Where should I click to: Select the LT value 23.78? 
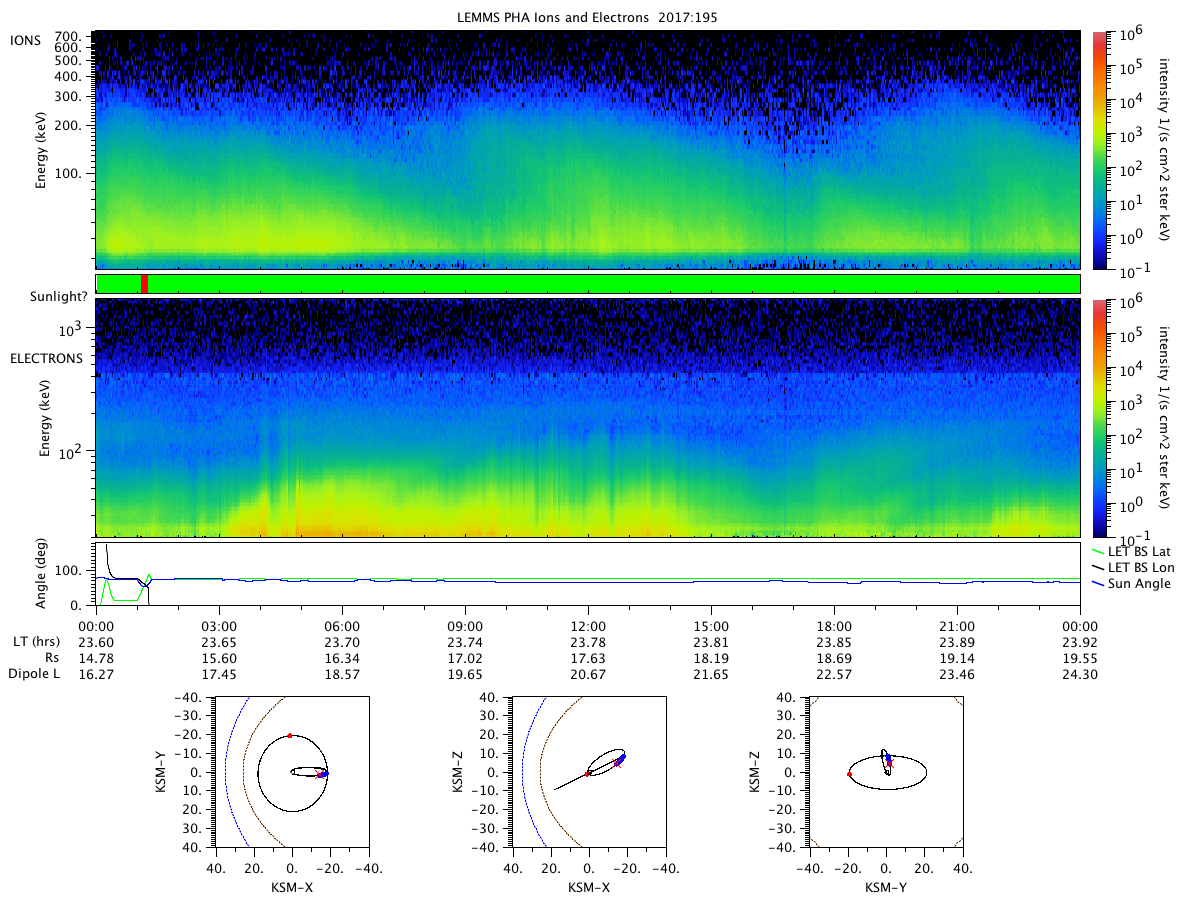click(x=588, y=642)
